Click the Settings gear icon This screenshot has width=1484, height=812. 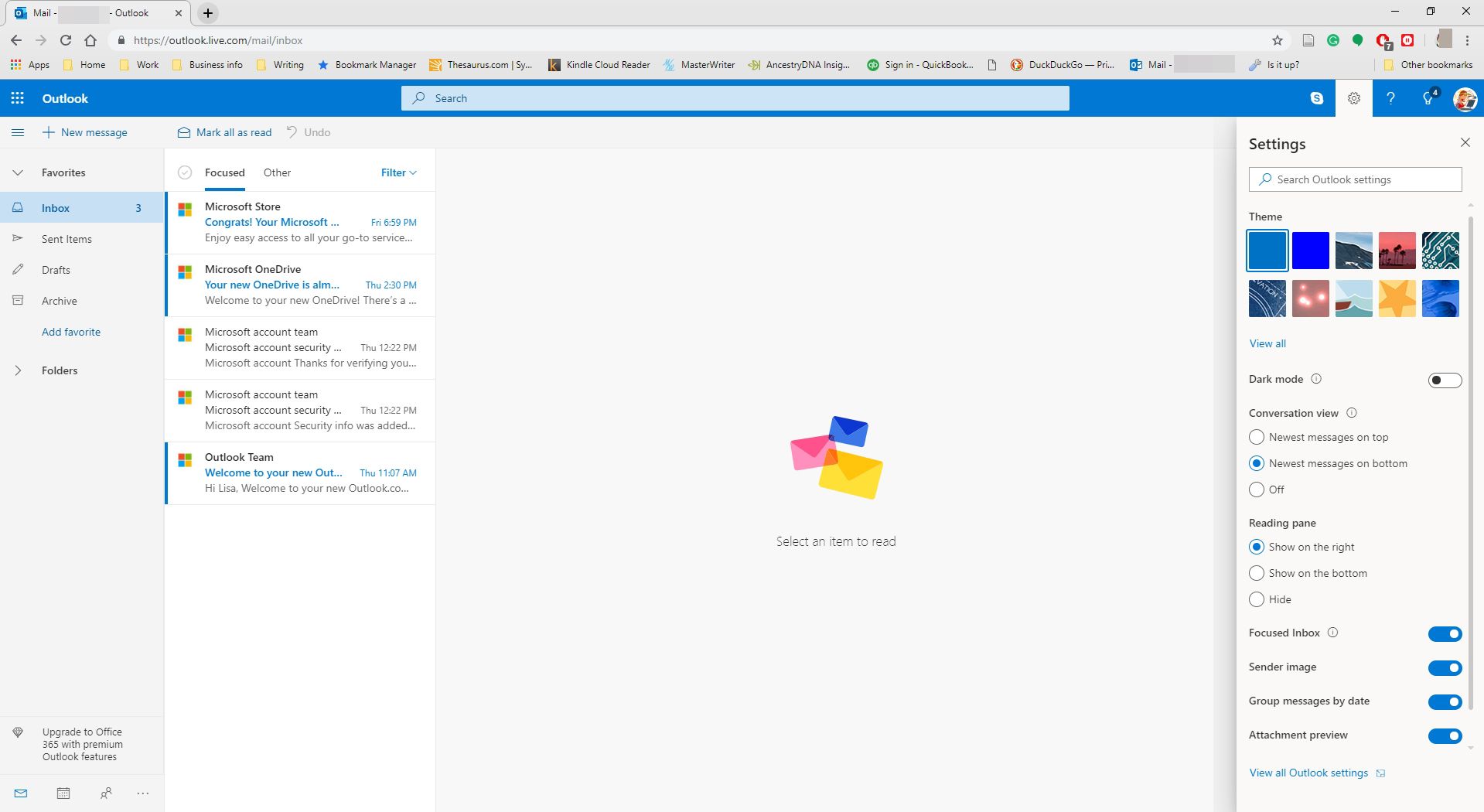[x=1353, y=98]
